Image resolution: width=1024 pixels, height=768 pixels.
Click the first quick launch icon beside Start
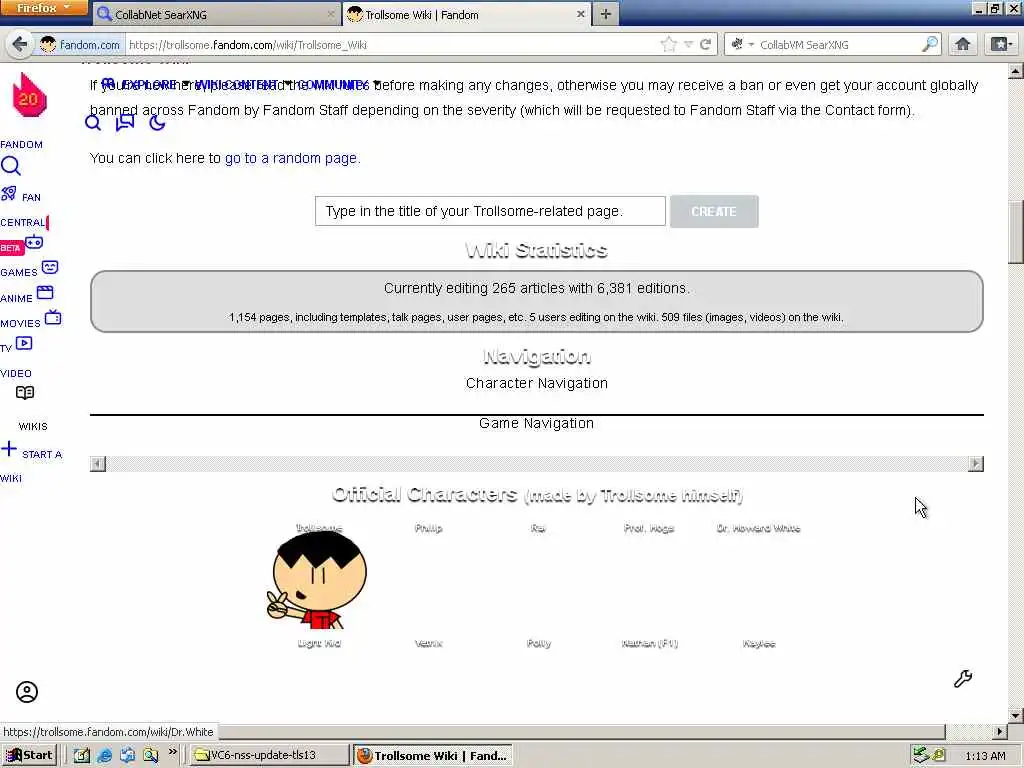(x=81, y=756)
